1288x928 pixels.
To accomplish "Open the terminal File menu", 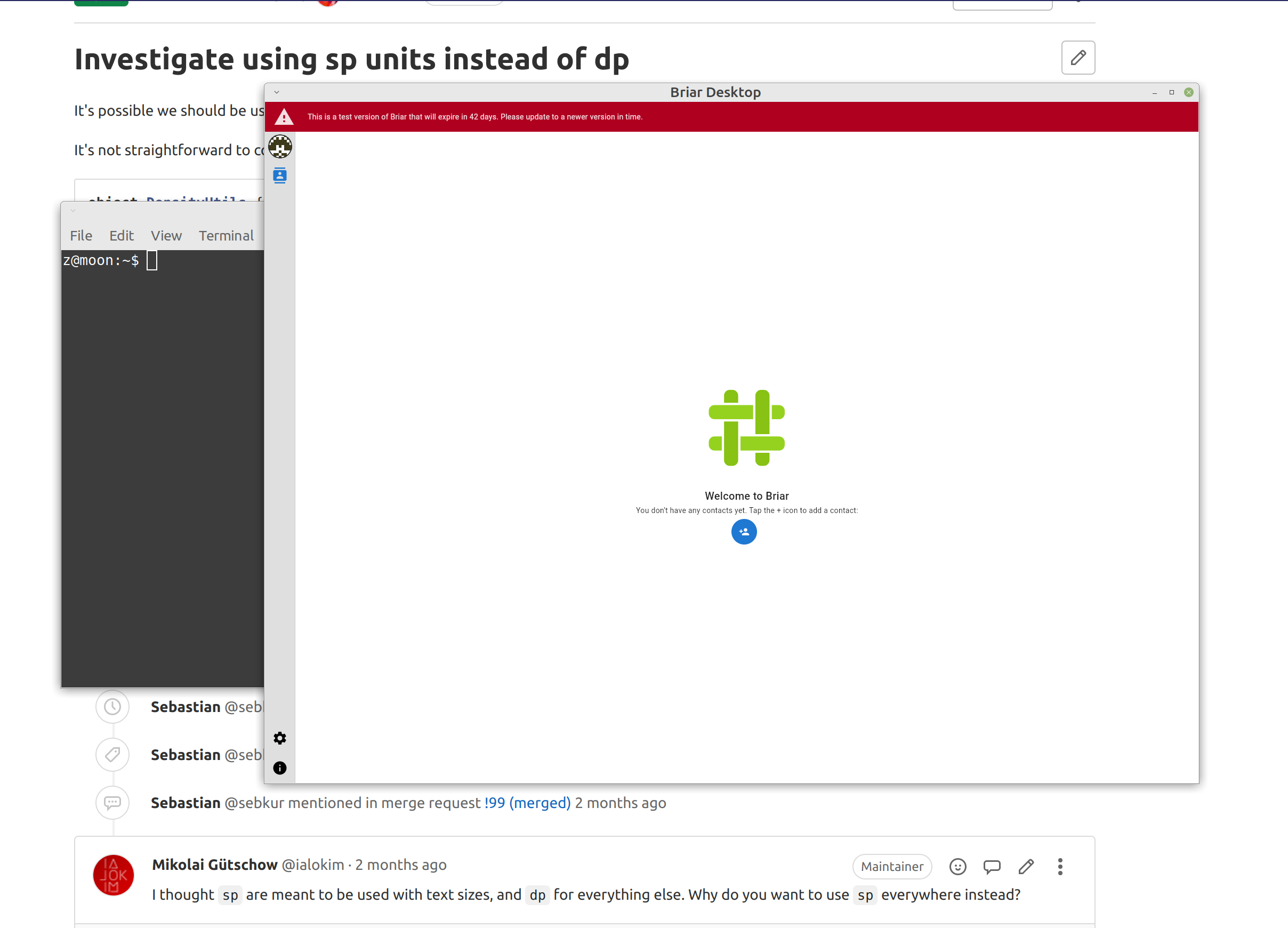I will point(81,236).
